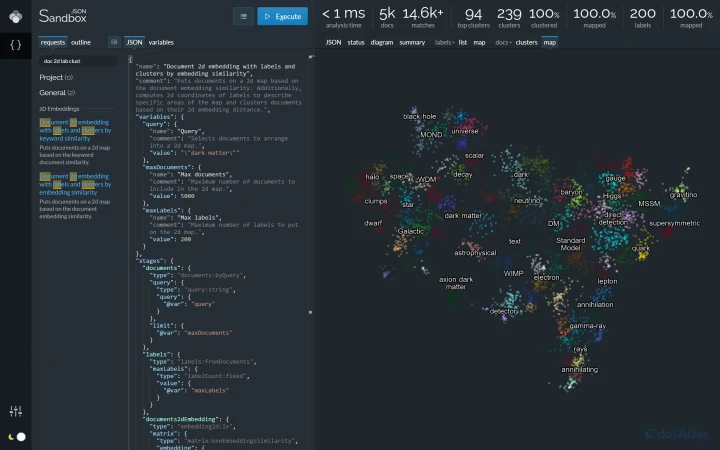This screenshot has width=720, height=450.
Task: Expand the General (2) section
Action: pyautogui.click(x=57, y=92)
